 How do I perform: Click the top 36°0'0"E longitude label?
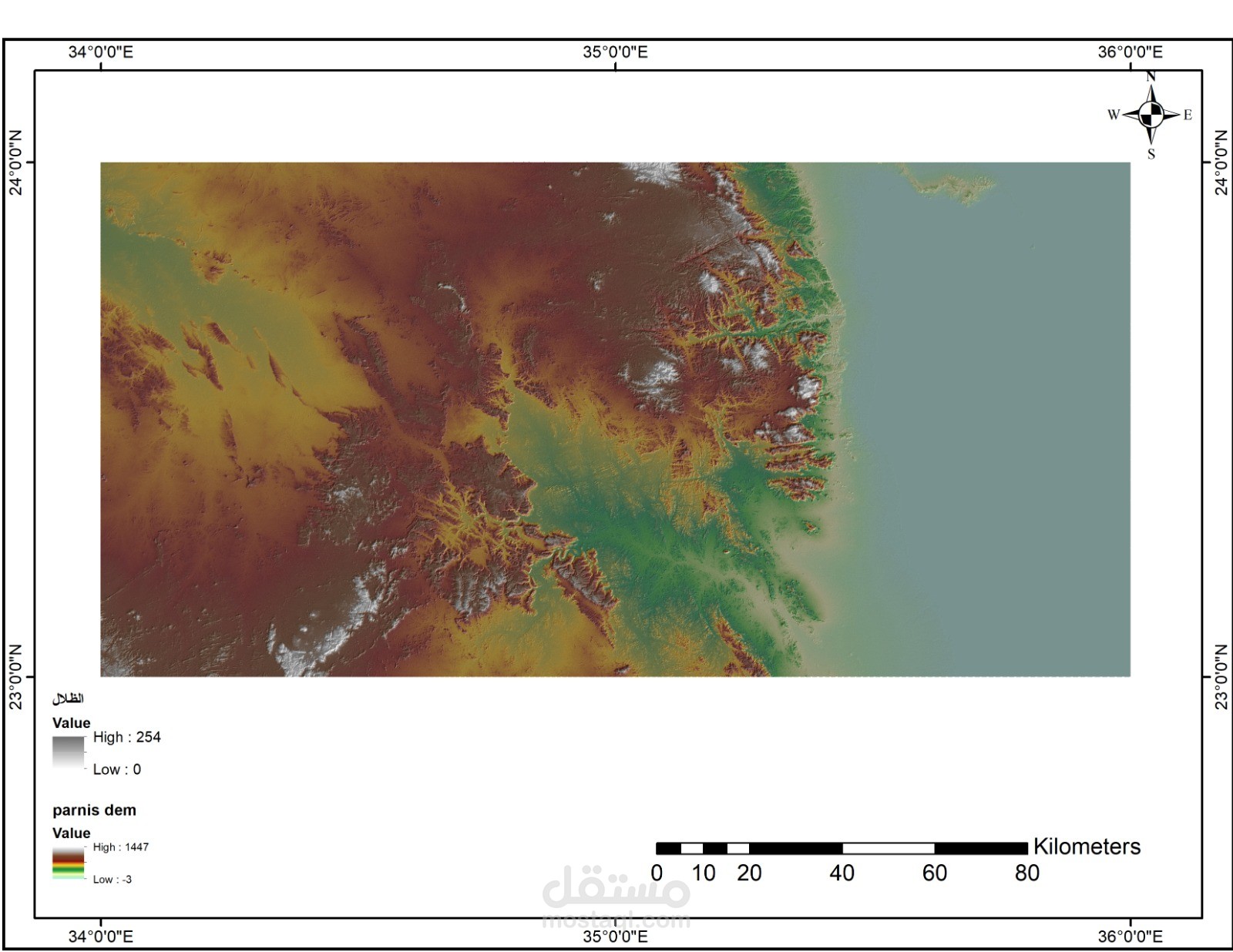click(x=1131, y=52)
